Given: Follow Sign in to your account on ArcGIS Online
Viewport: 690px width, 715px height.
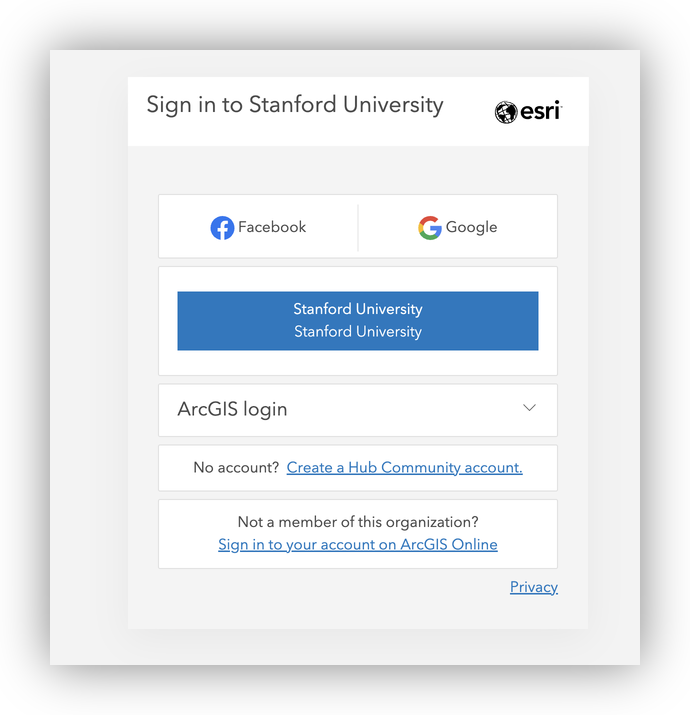Looking at the screenshot, I should [x=358, y=544].
